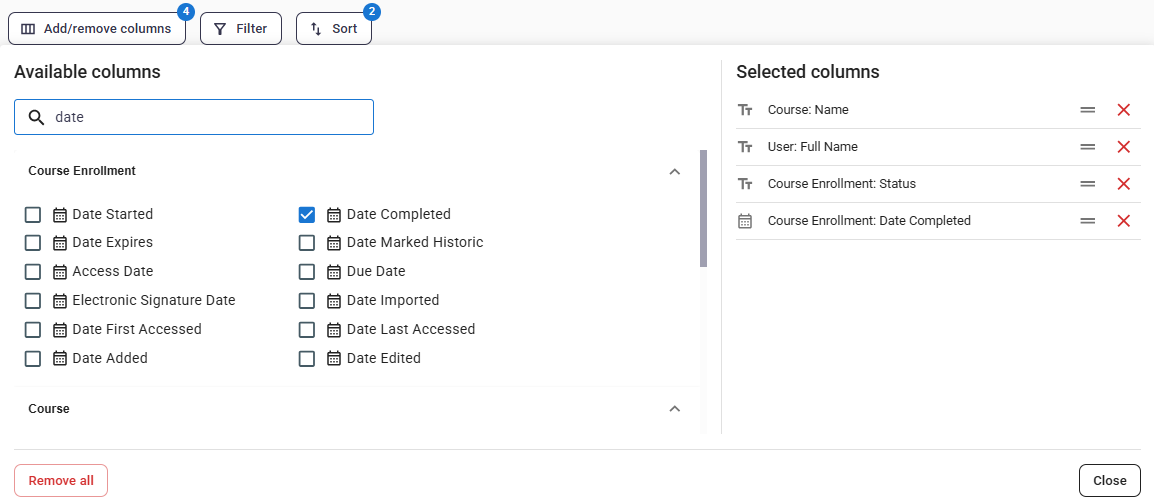Tick the Date Last Accessed checkbox
The height and width of the screenshot is (504, 1154).
pos(307,330)
